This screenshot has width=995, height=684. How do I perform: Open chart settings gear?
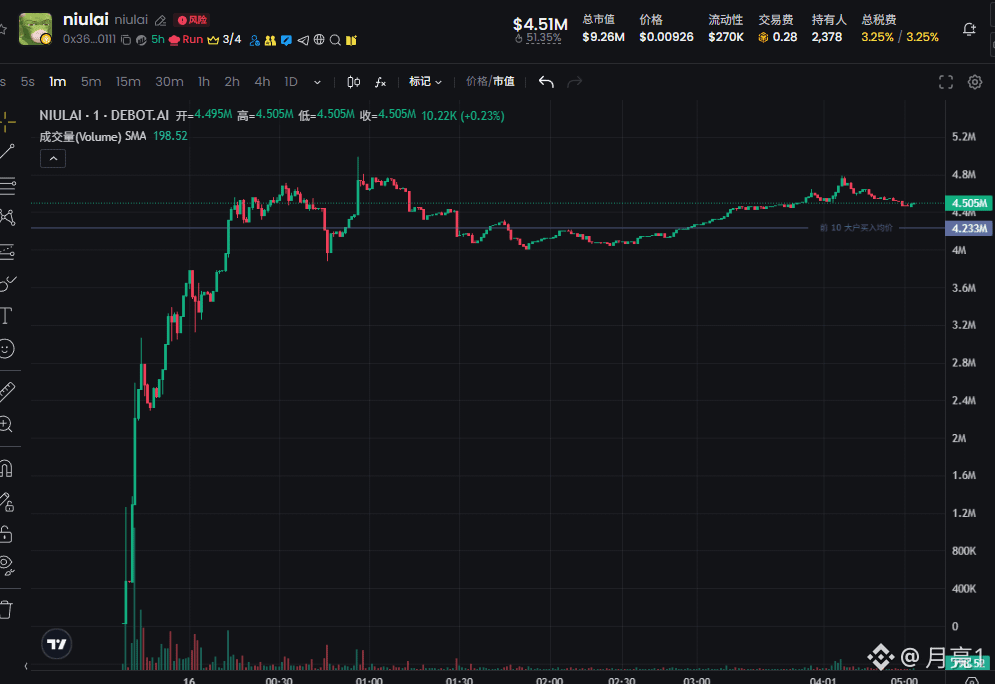coord(975,82)
